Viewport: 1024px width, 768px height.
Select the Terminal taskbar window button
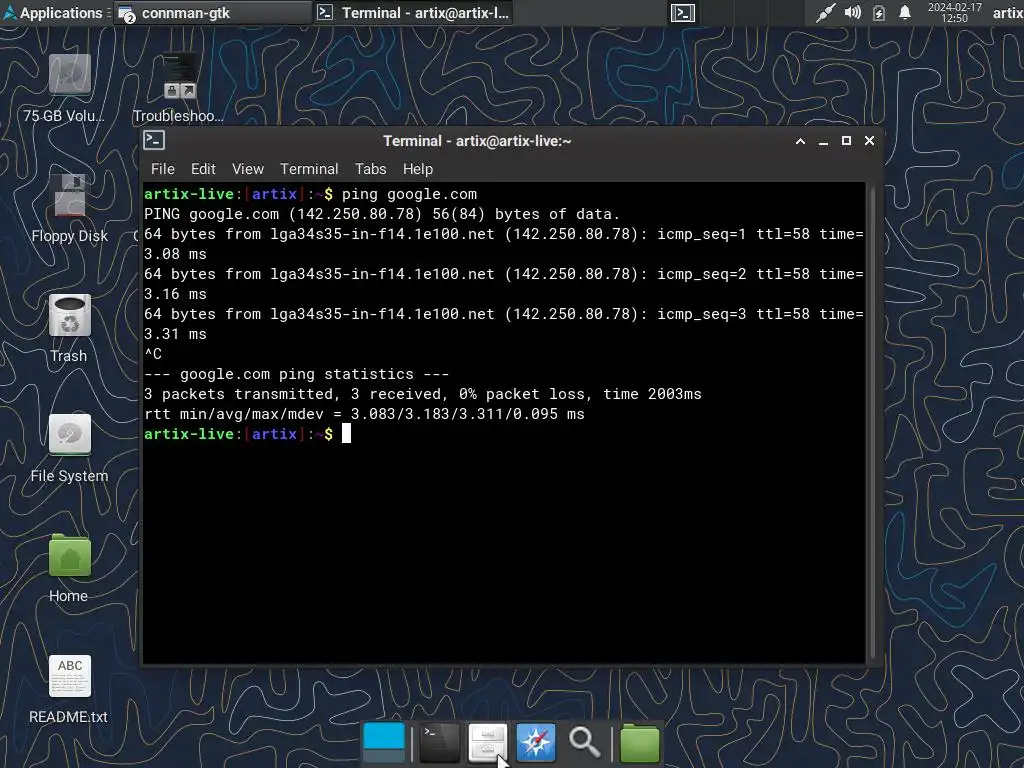tap(413, 13)
